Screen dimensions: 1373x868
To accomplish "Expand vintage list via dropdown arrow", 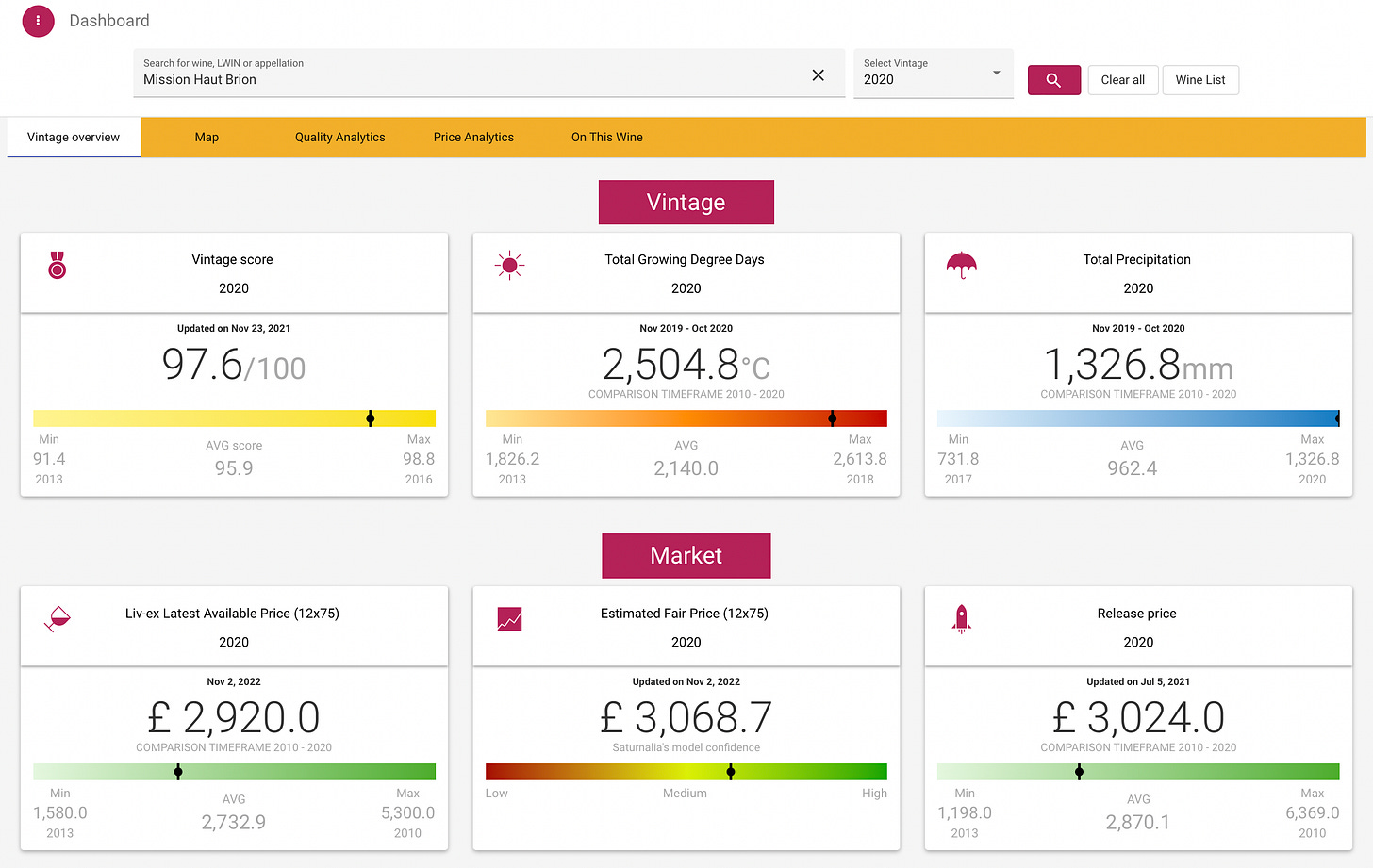I will 997,73.
